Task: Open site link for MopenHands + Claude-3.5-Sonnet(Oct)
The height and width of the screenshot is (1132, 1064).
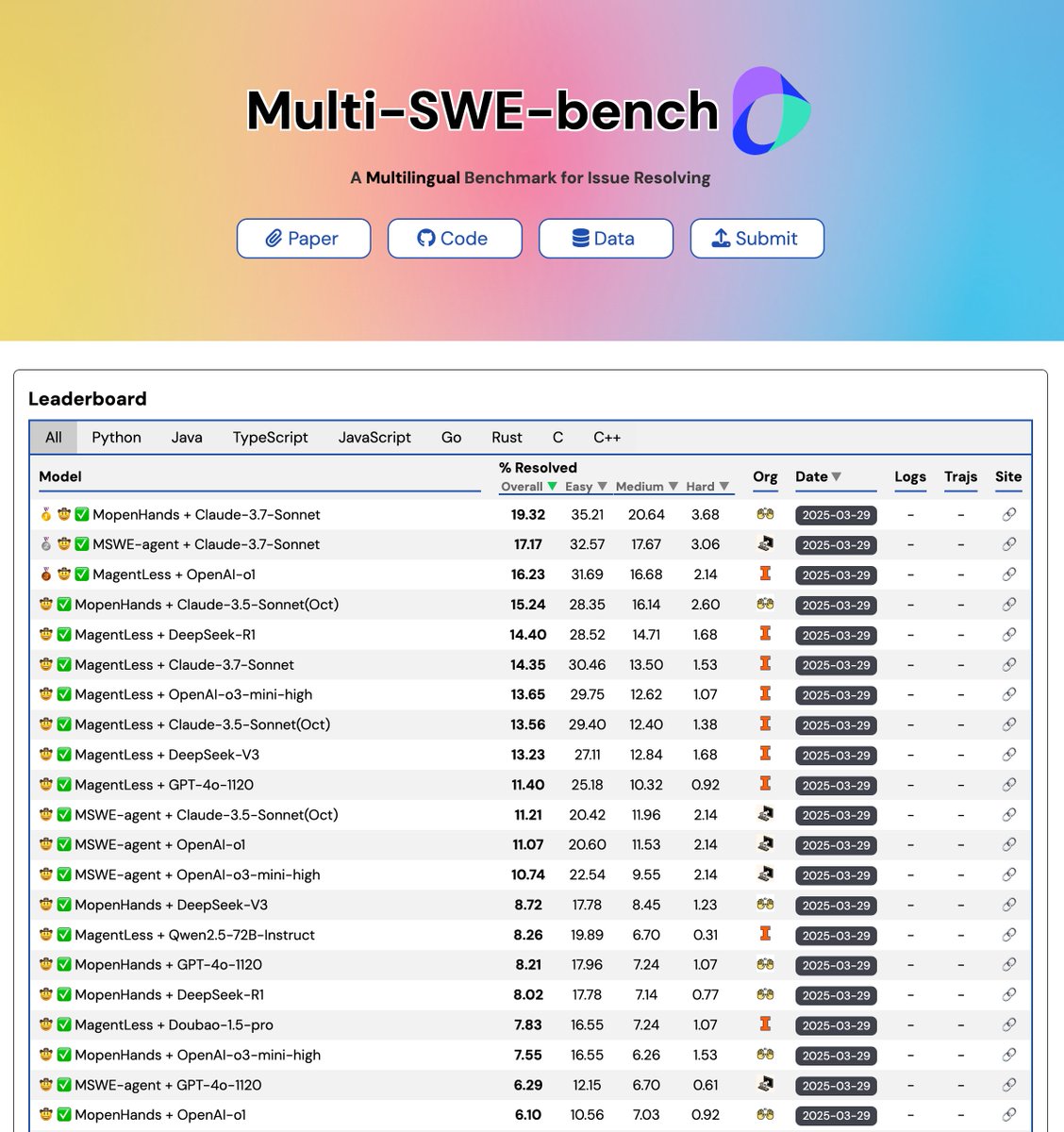Action: click(x=1009, y=605)
